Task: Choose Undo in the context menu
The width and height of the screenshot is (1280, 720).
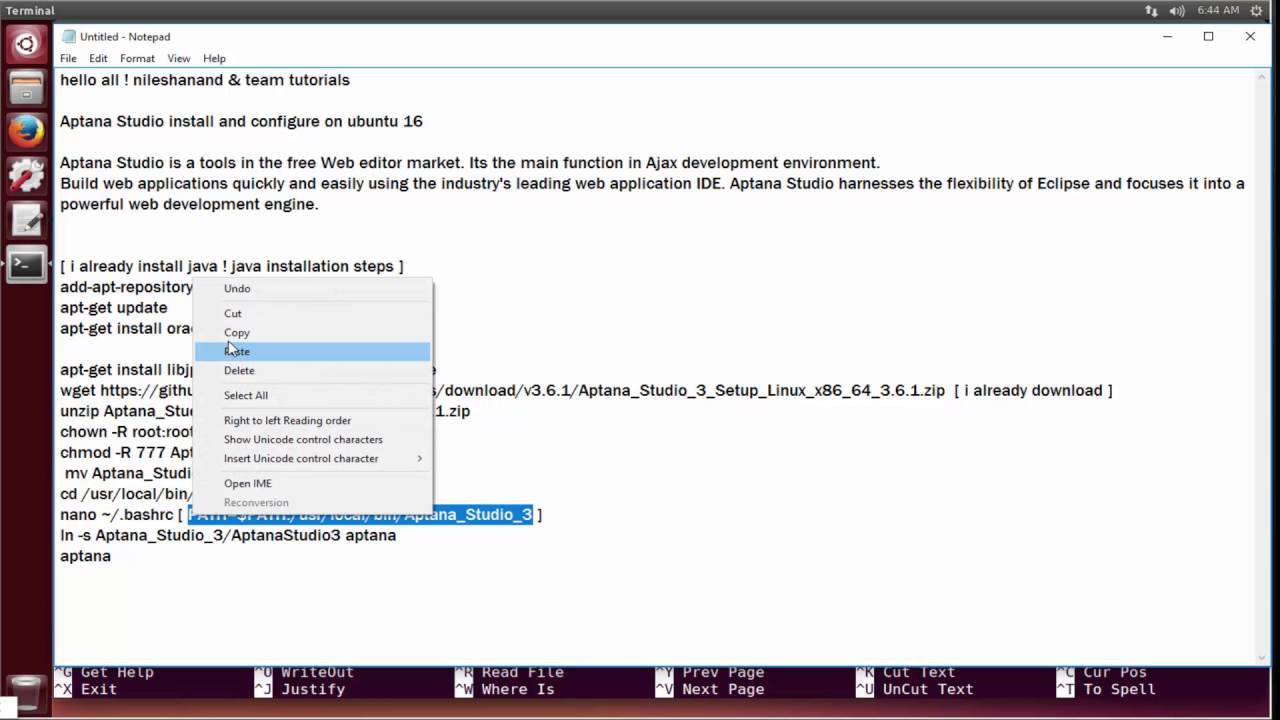Action: point(312,288)
